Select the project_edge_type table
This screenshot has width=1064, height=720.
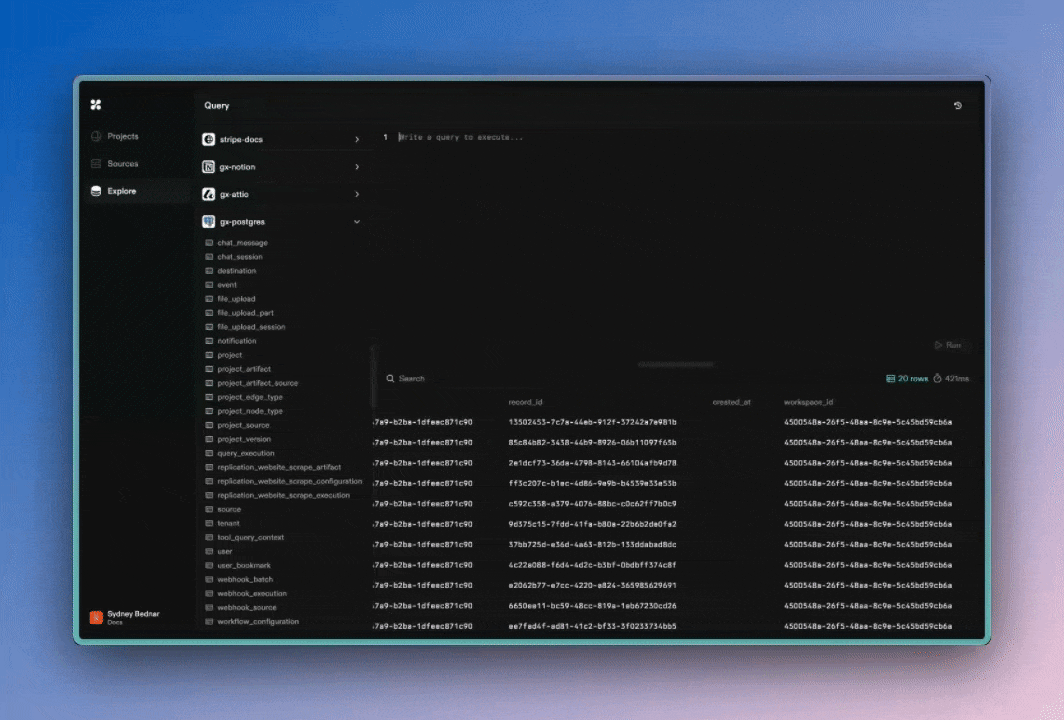250,397
